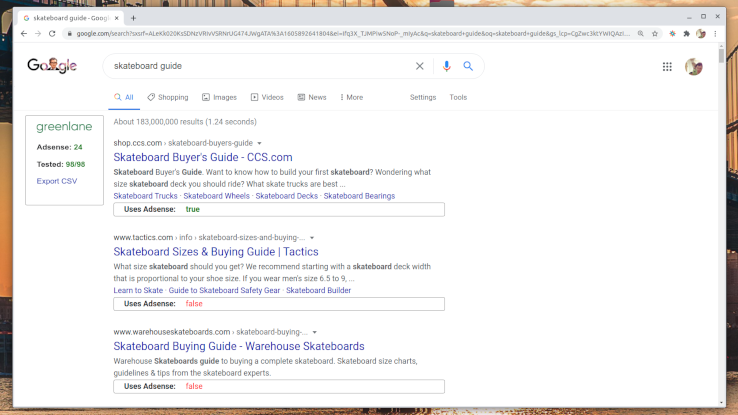738x415 pixels.
Task: Click the Google logo
Action: coord(52,65)
